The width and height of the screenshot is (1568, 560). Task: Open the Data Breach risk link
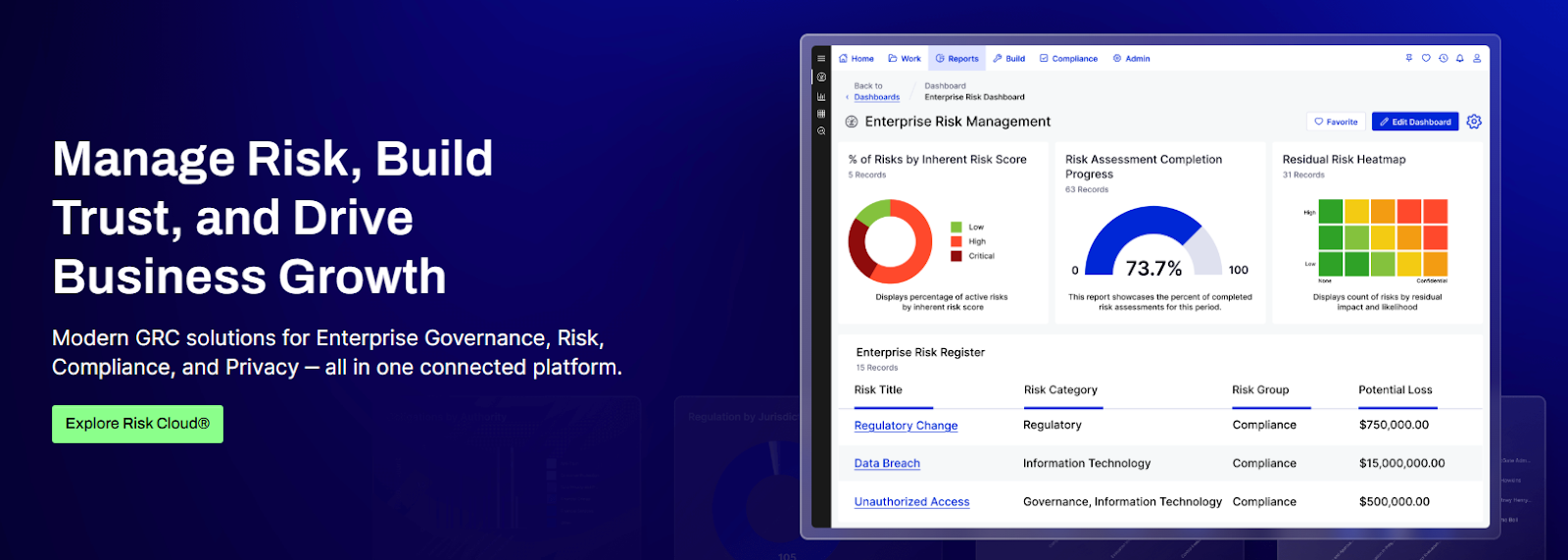click(x=887, y=463)
